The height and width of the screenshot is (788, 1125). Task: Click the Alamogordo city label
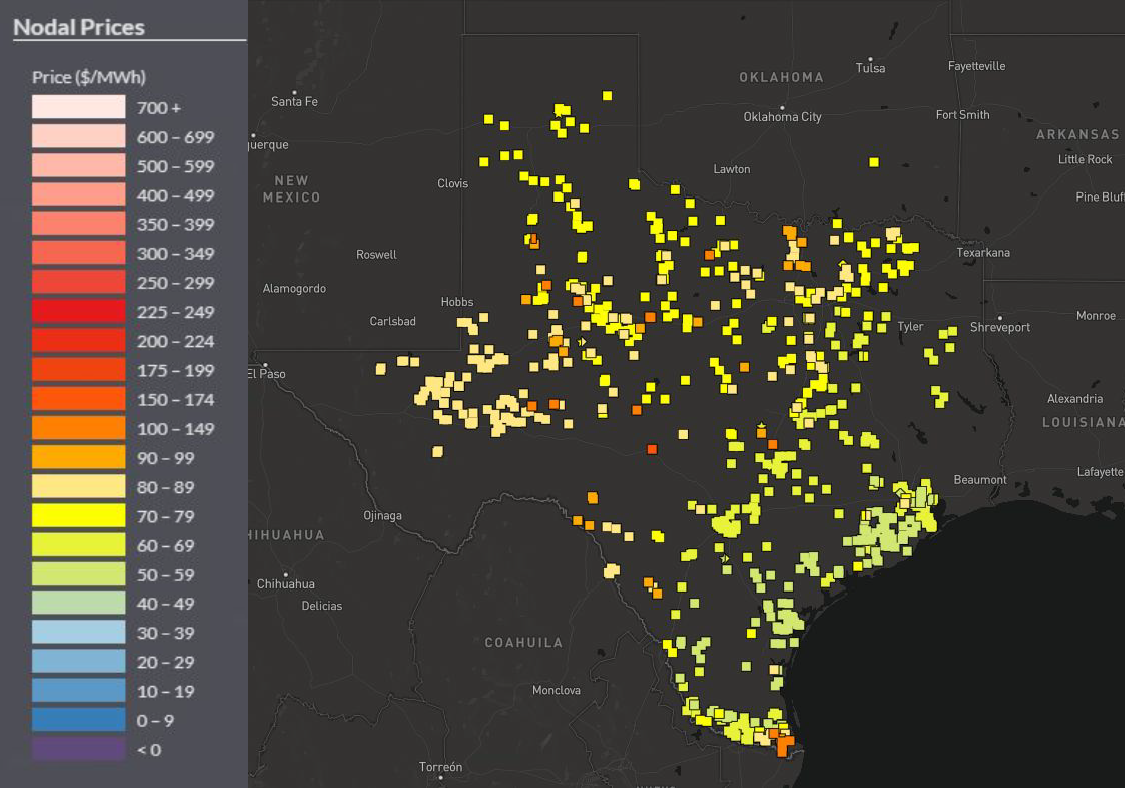(294, 289)
